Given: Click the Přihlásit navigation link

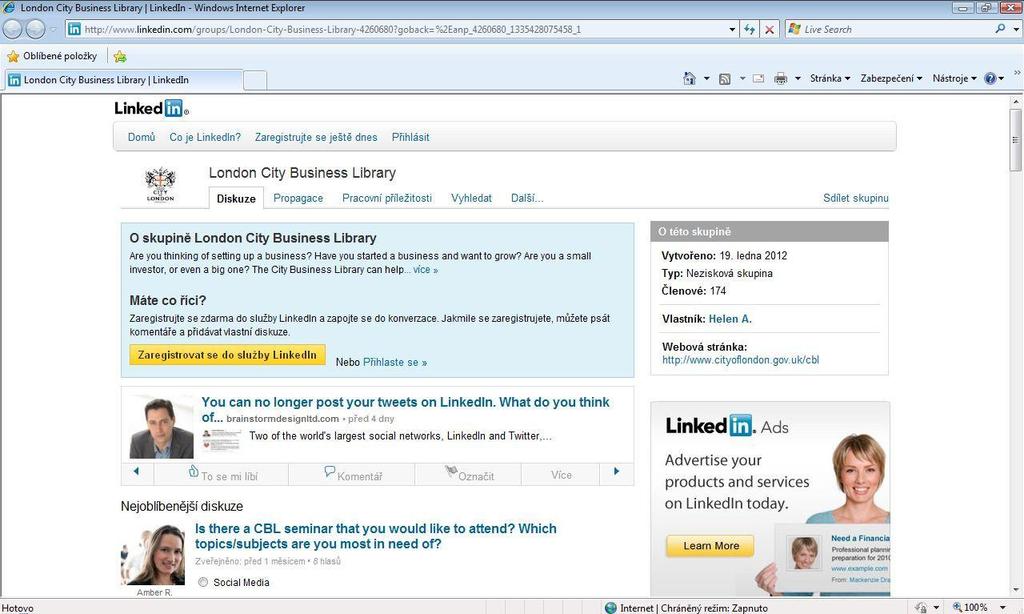Looking at the screenshot, I should point(410,137).
